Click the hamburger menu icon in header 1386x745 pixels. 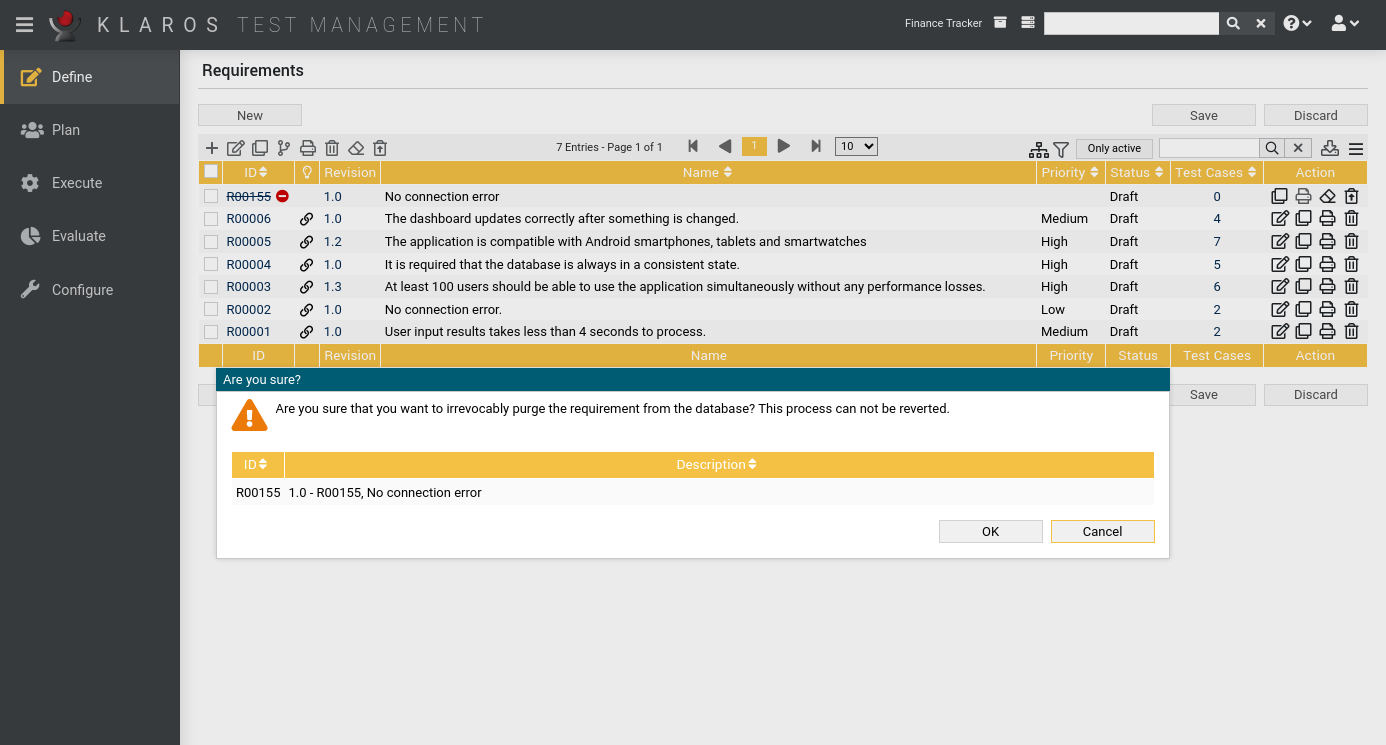(24, 24)
